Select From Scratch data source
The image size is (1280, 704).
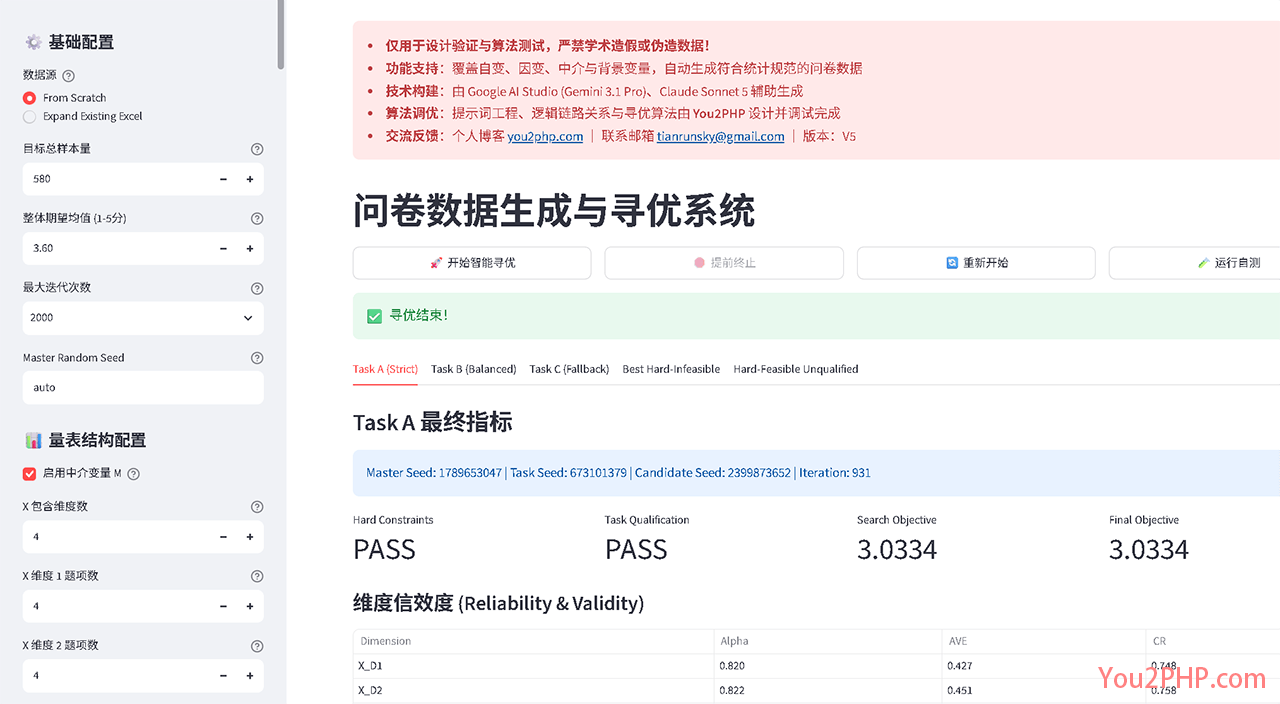pyautogui.click(x=65, y=98)
